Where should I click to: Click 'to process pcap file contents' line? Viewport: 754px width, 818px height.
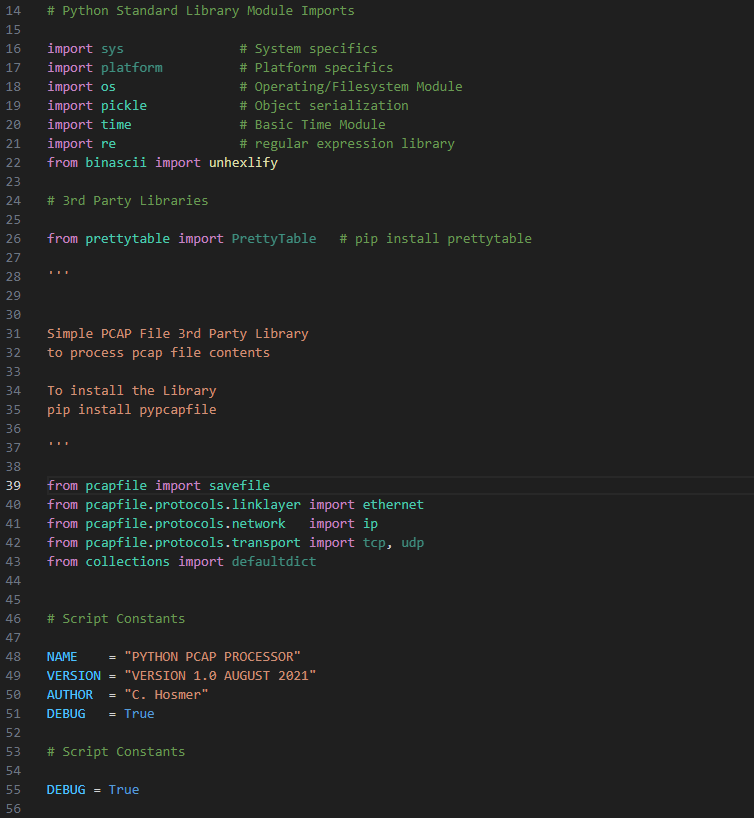click(x=158, y=353)
